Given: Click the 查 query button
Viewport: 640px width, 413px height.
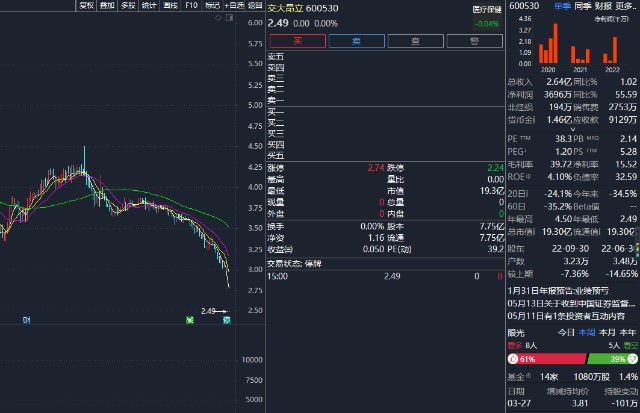Looking at the screenshot, I should pos(416,41).
